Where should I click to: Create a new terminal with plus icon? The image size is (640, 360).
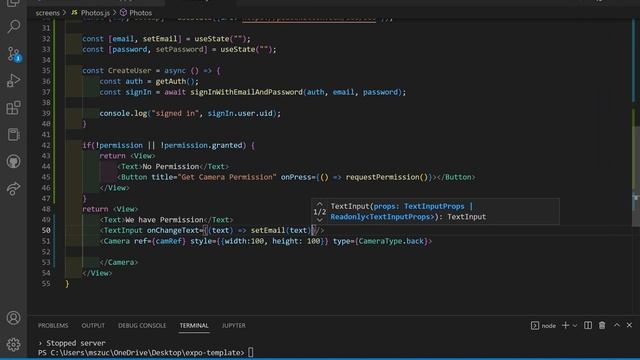[x=565, y=325]
